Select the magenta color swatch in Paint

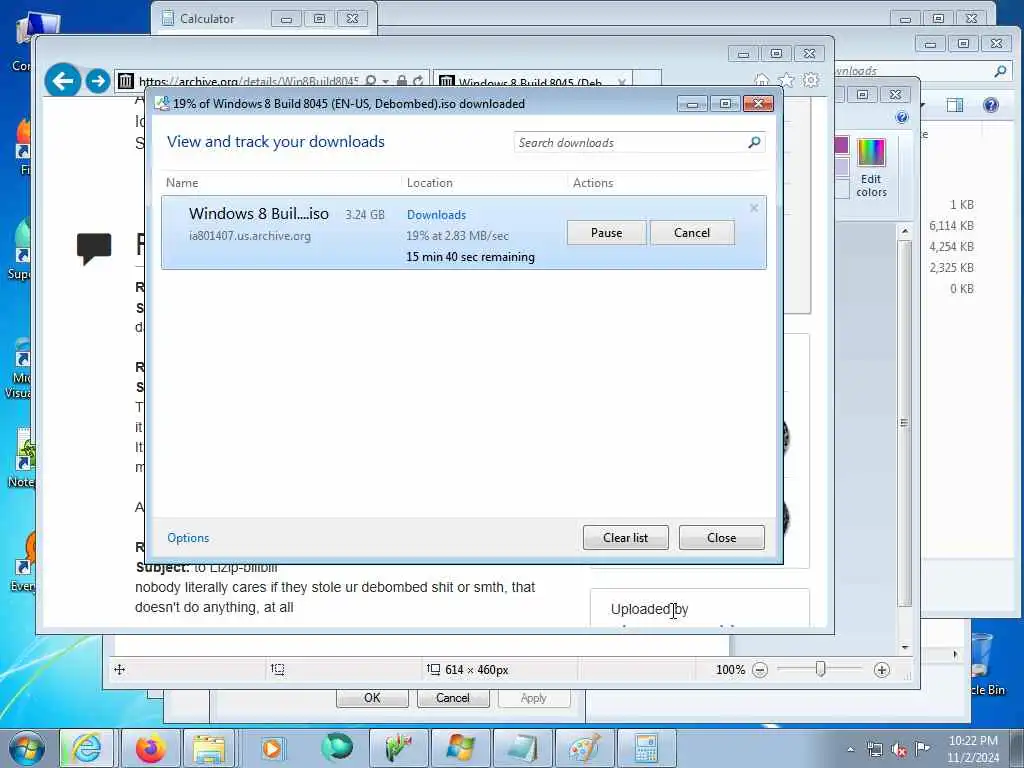pos(841,145)
